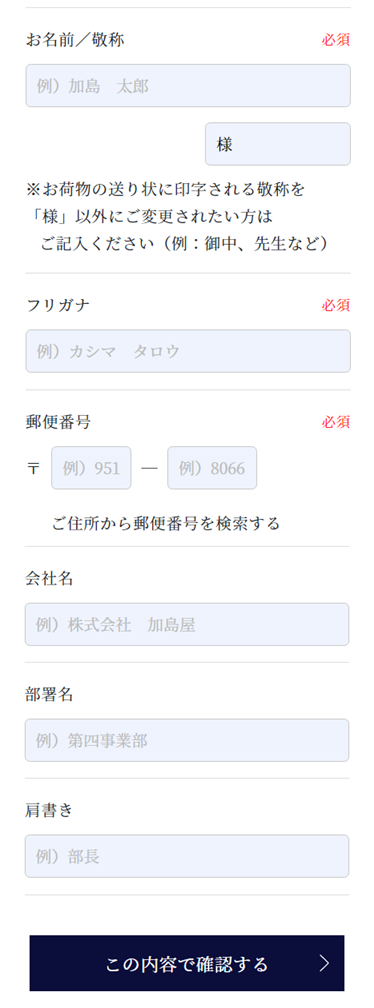Click the 肩書き field label
The width and height of the screenshot is (374, 1008).
(x=49, y=810)
